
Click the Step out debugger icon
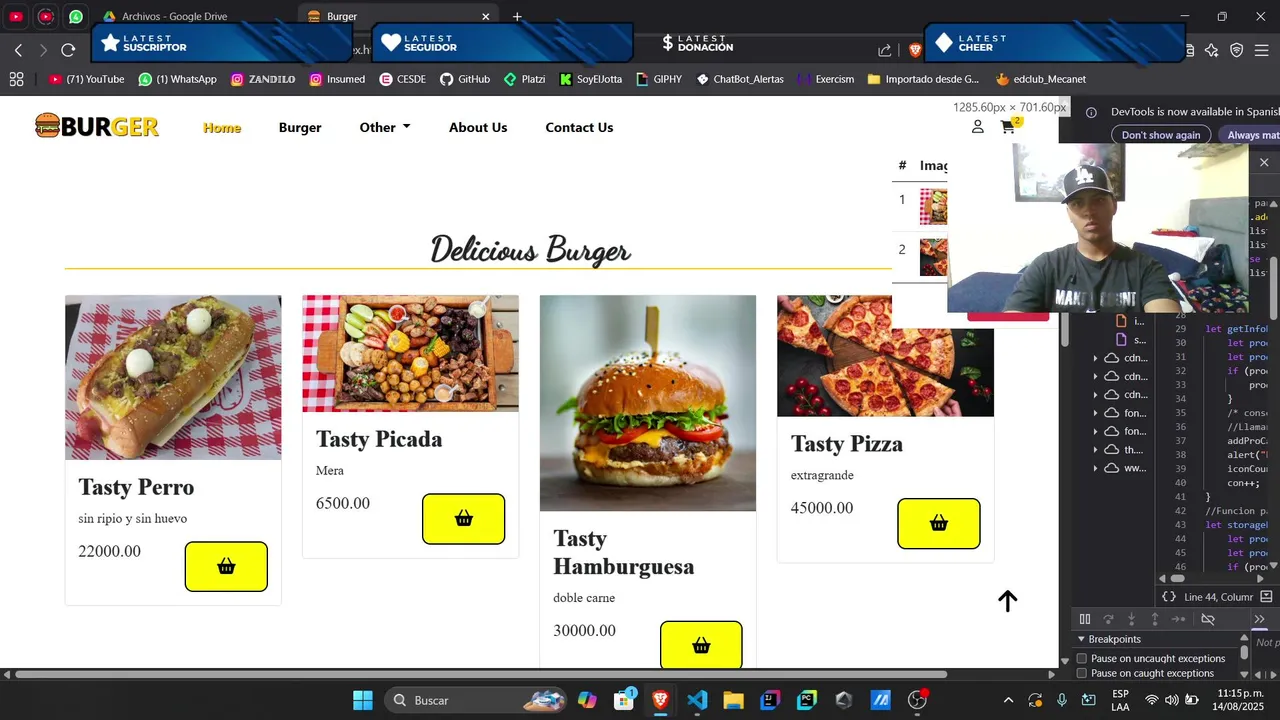tap(1154, 619)
